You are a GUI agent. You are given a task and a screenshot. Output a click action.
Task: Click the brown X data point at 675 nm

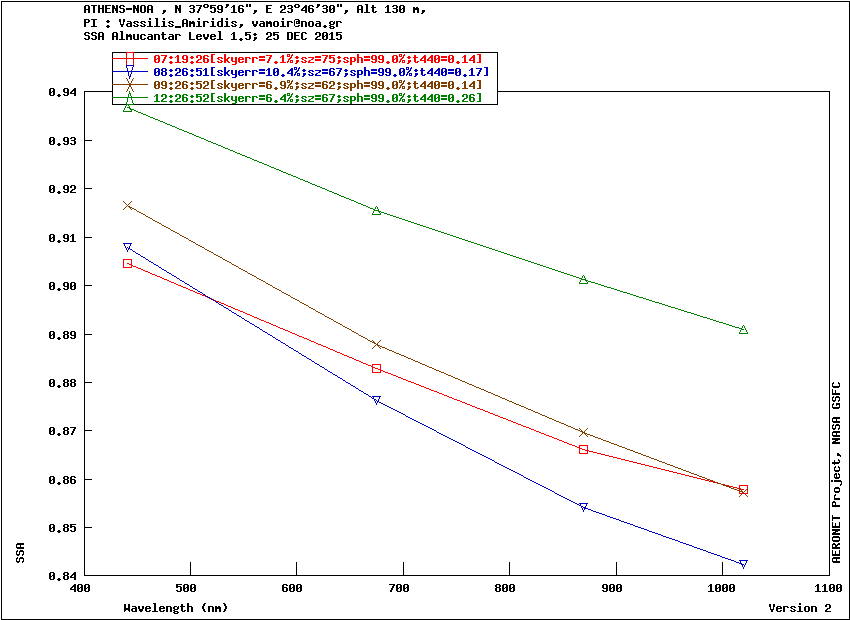(x=377, y=345)
